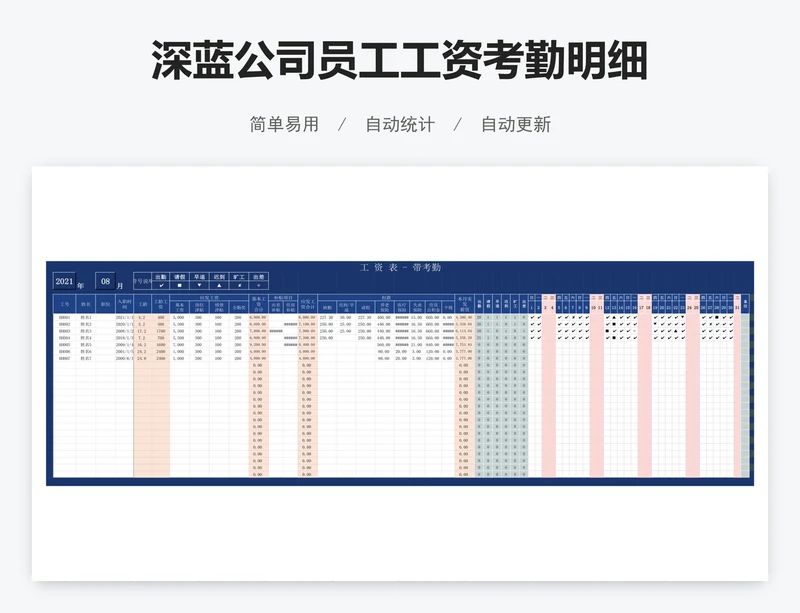
Task: Select the cross symbol under 旷工
Action: pos(239,285)
